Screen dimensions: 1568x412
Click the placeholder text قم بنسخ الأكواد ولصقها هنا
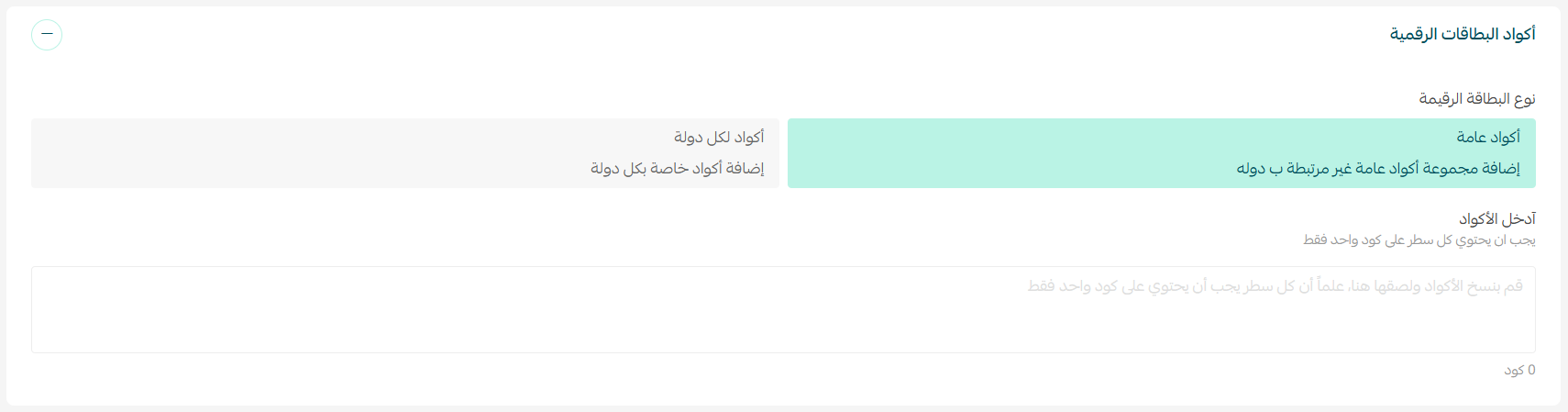click(1275, 286)
